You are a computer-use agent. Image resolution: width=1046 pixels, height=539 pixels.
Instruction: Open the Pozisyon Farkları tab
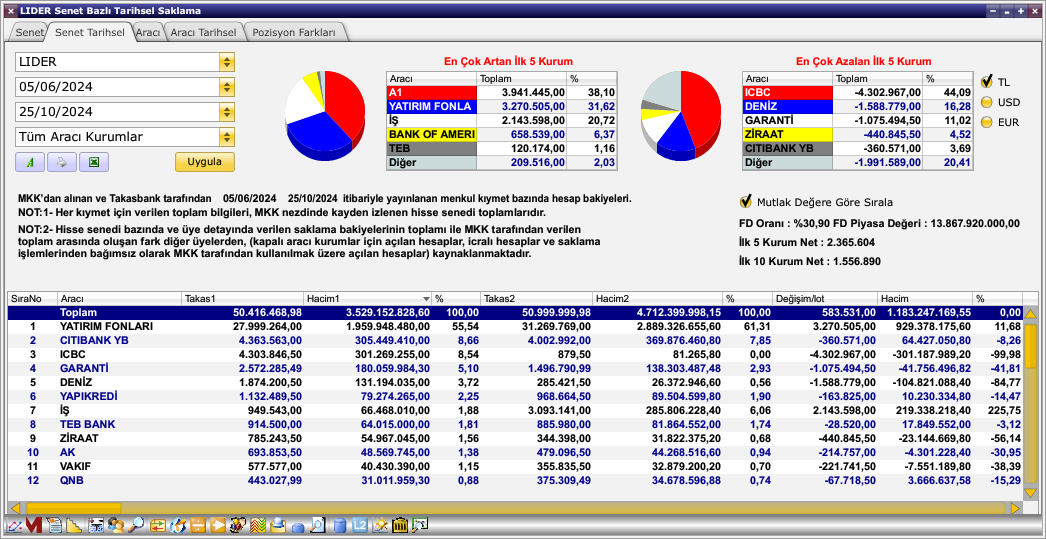click(294, 32)
